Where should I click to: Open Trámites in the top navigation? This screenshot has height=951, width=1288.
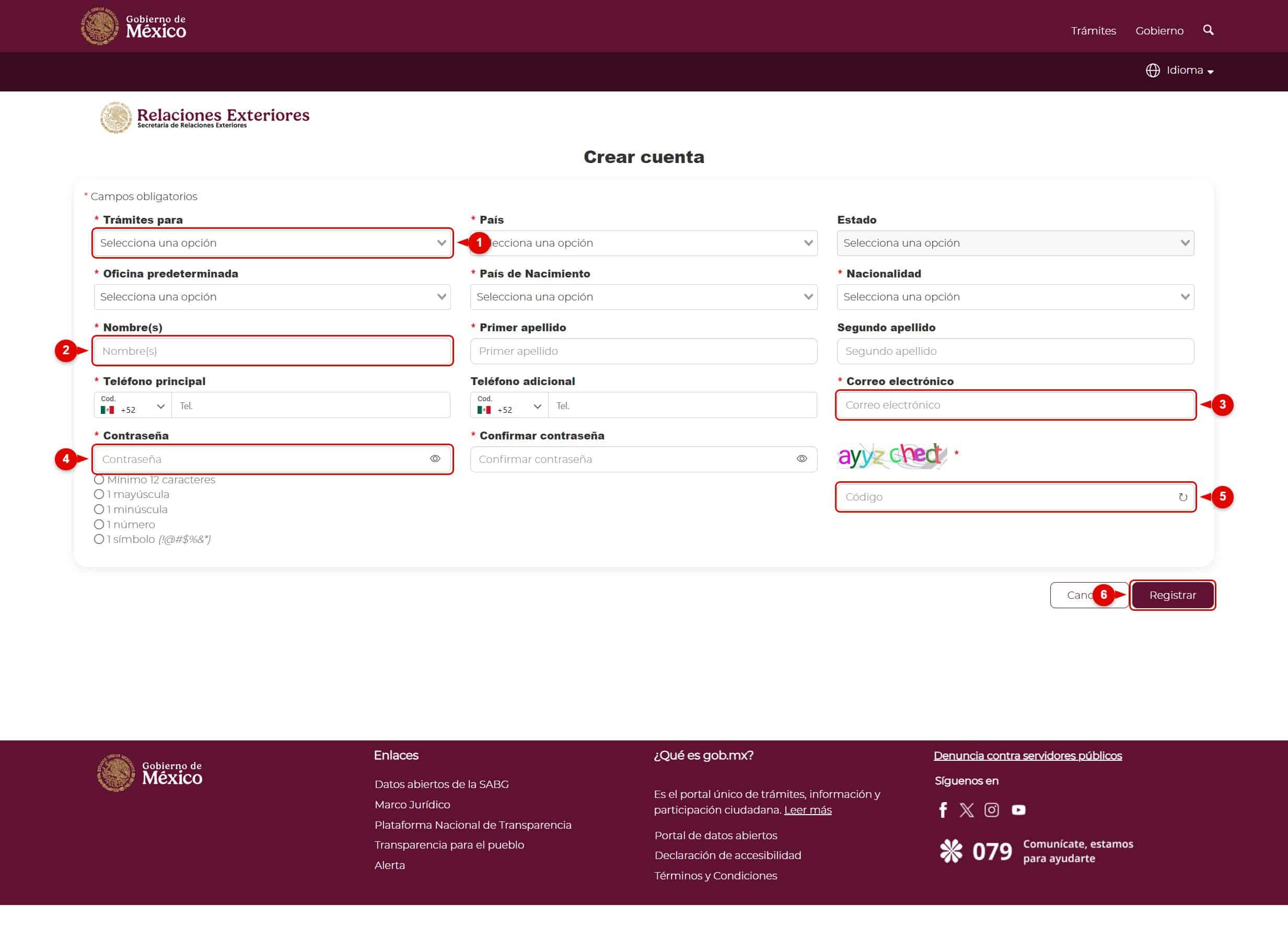point(1093,30)
